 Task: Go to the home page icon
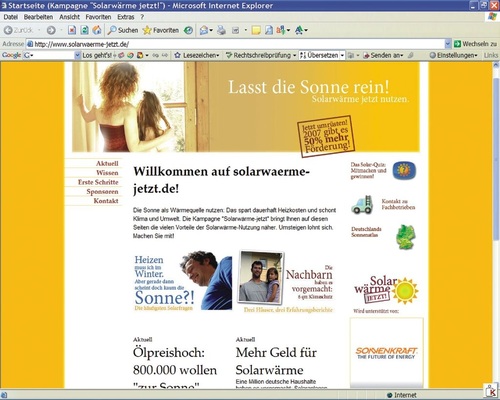pyautogui.click(x=97, y=30)
